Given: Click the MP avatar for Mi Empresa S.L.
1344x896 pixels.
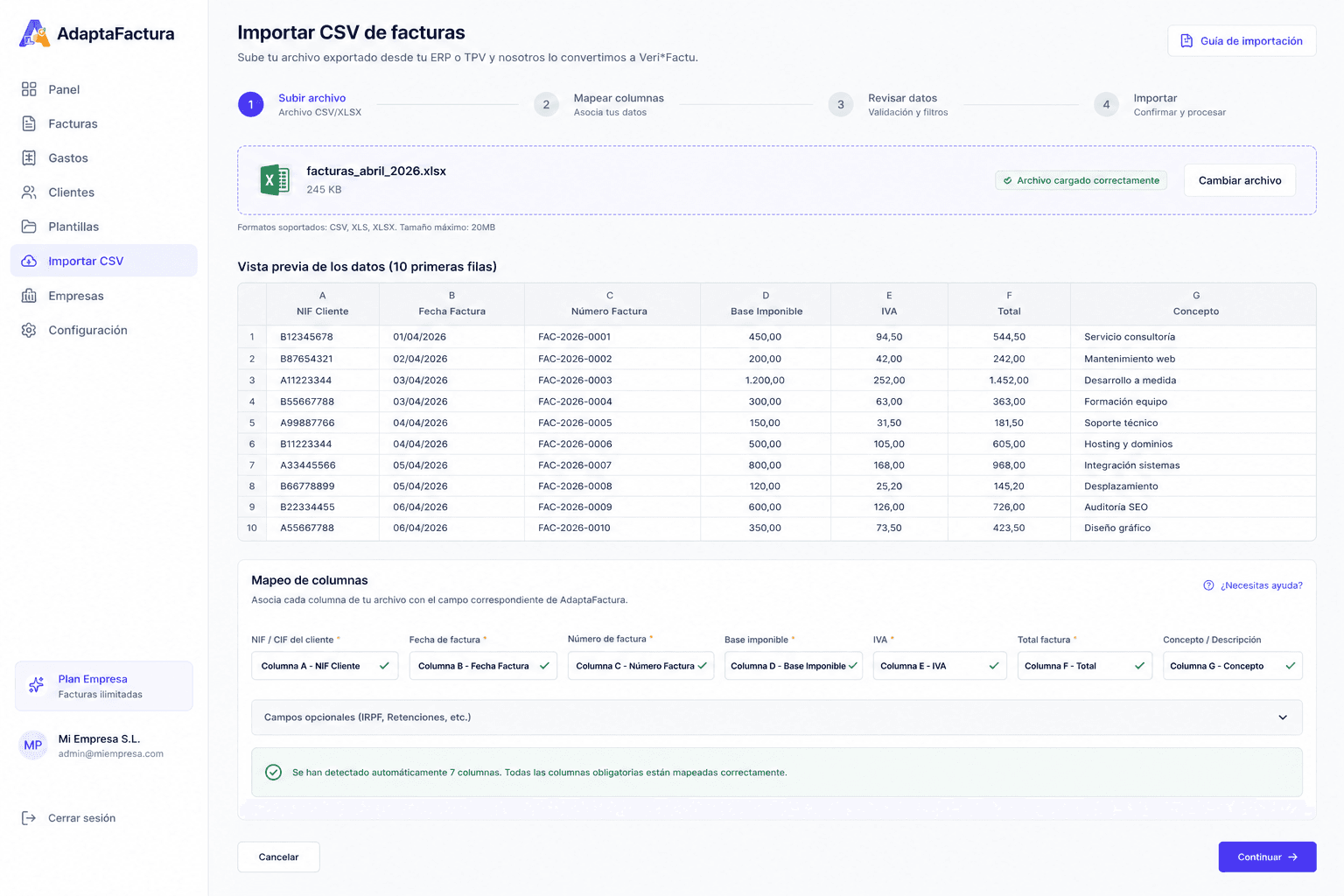Looking at the screenshot, I should pos(33,745).
